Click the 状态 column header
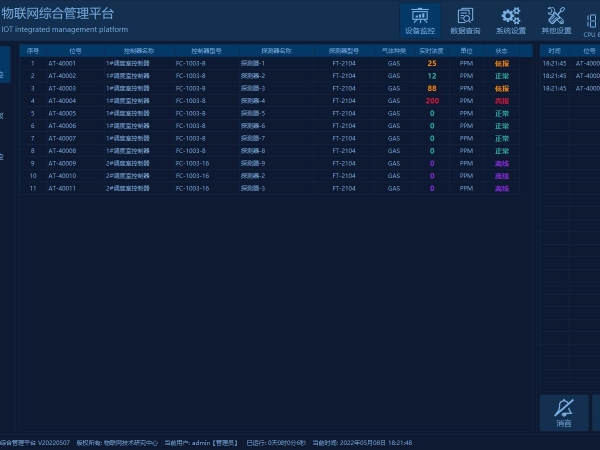Viewport: 600px width, 450px height. (501, 50)
